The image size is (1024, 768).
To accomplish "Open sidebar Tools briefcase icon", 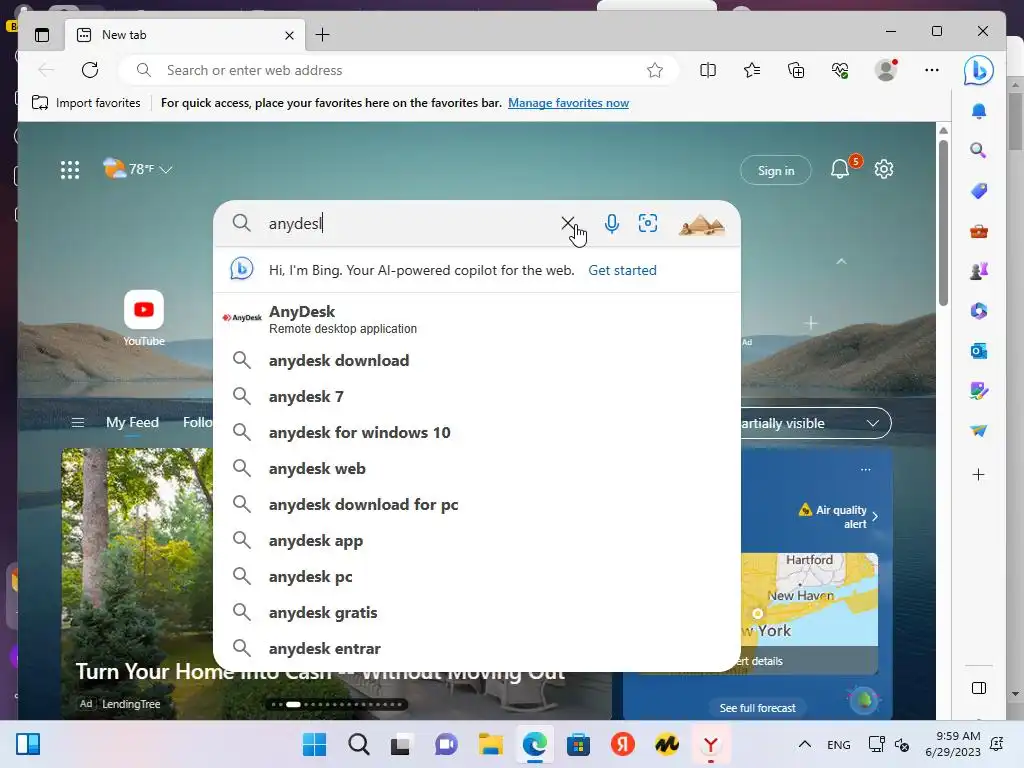I will [978, 231].
